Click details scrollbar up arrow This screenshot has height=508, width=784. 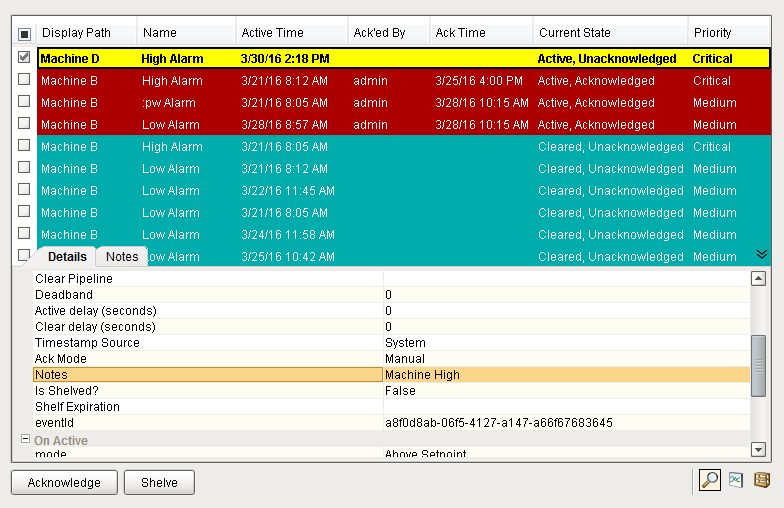click(758, 278)
